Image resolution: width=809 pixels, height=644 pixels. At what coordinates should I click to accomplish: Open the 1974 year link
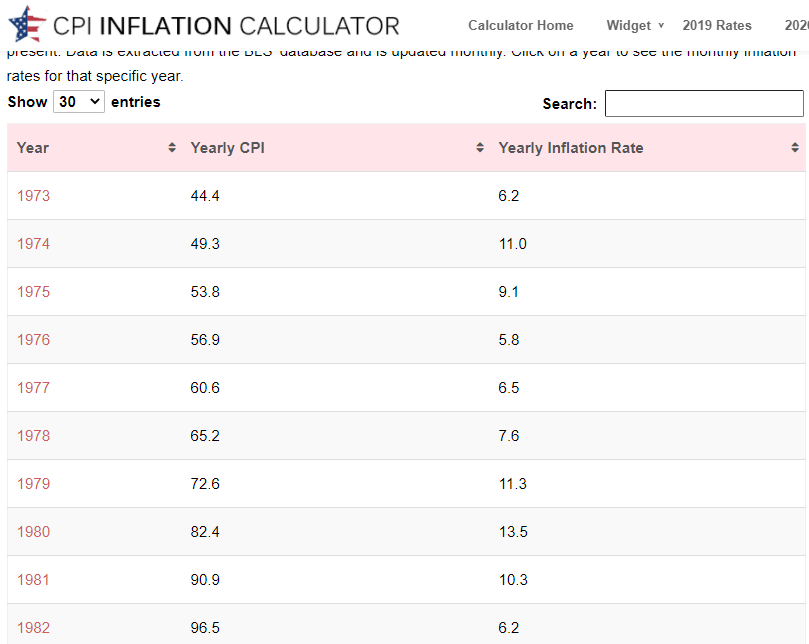pyautogui.click(x=33, y=244)
